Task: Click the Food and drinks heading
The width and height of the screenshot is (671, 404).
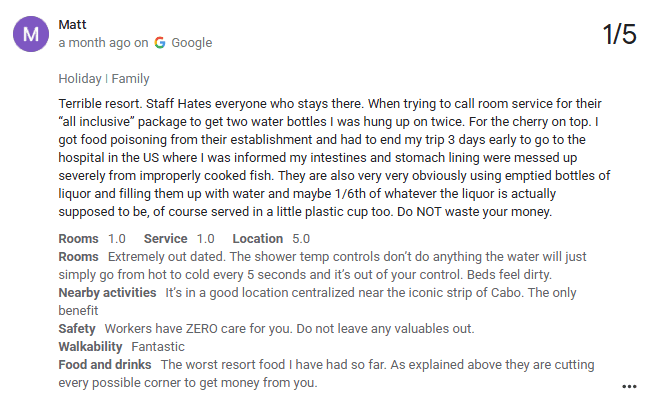Action: tap(105, 364)
